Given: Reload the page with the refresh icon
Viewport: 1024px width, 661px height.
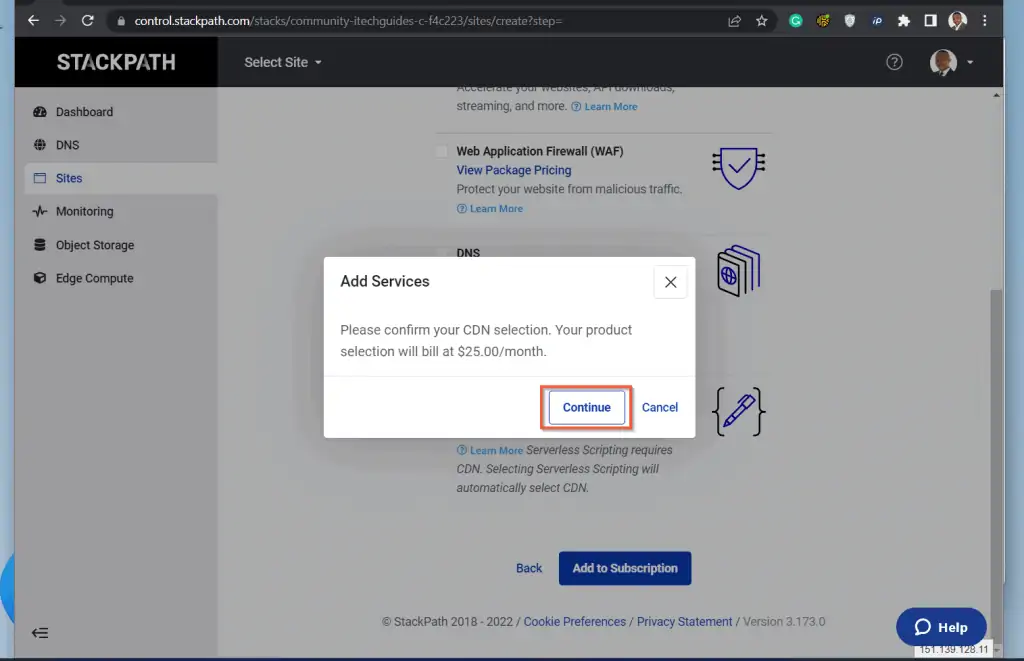Looking at the screenshot, I should pyautogui.click(x=90, y=18).
